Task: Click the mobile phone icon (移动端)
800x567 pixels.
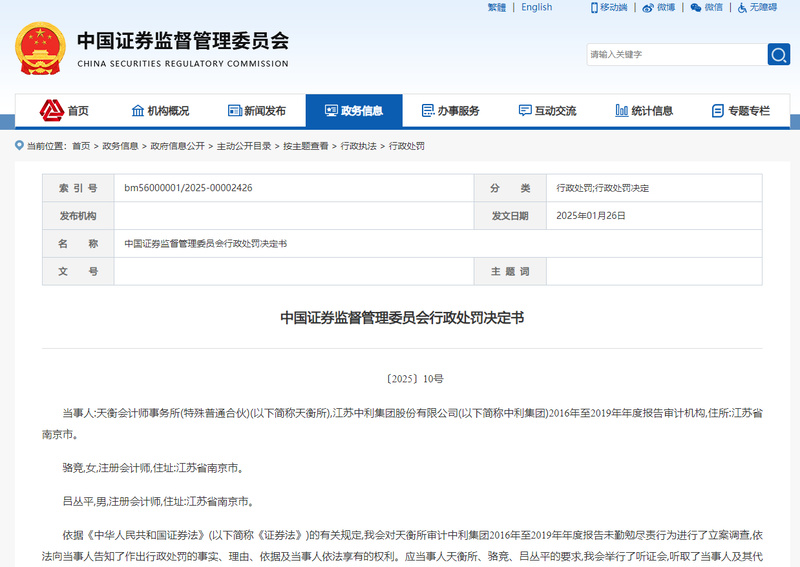Action: (x=594, y=8)
